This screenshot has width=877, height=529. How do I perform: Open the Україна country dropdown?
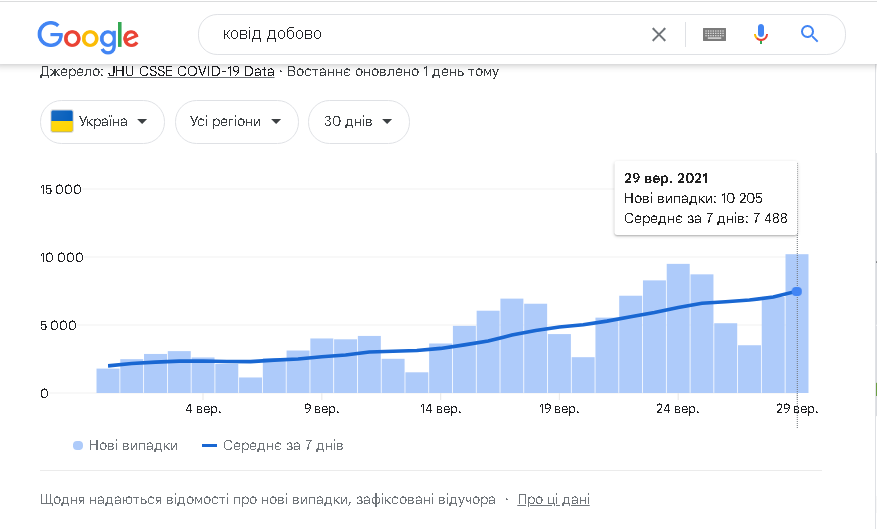tap(102, 122)
